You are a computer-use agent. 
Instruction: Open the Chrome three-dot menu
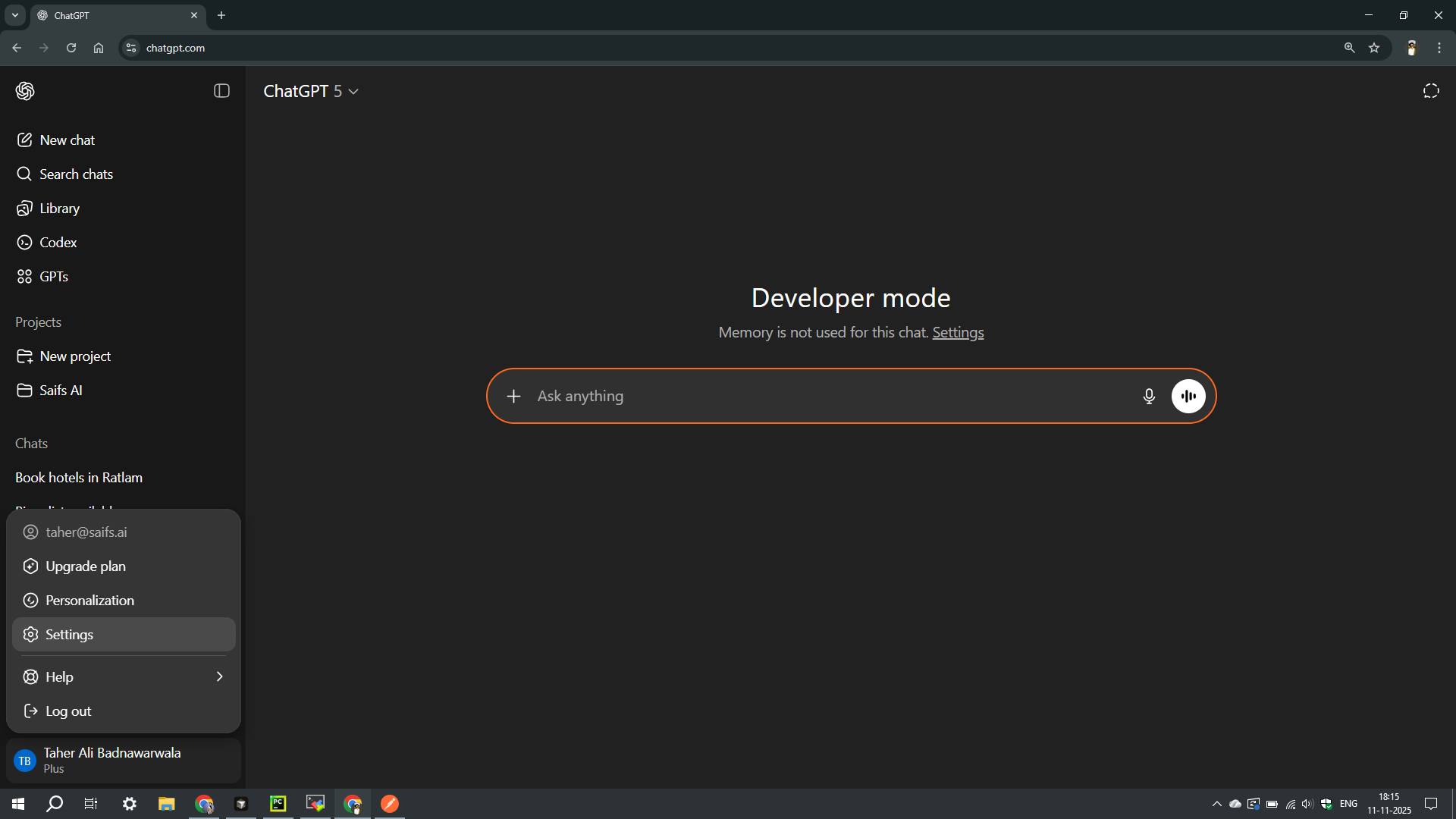[x=1439, y=48]
